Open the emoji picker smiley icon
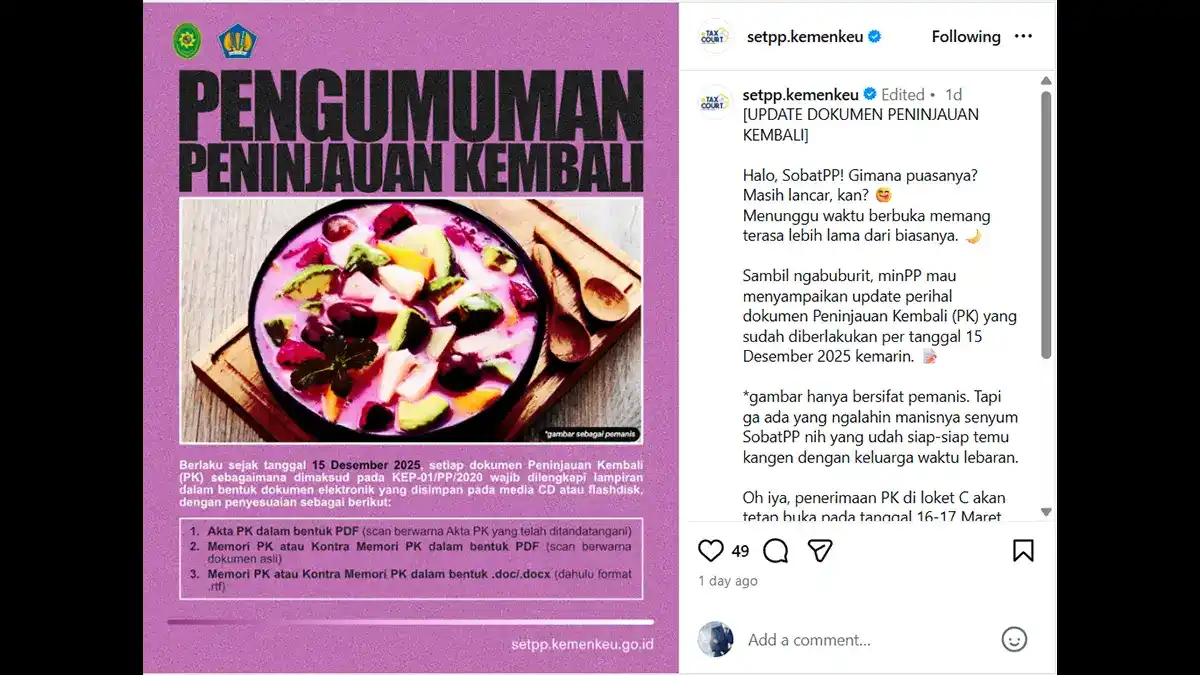The height and width of the screenshot is (675, 1200). tap(1014, 639)
